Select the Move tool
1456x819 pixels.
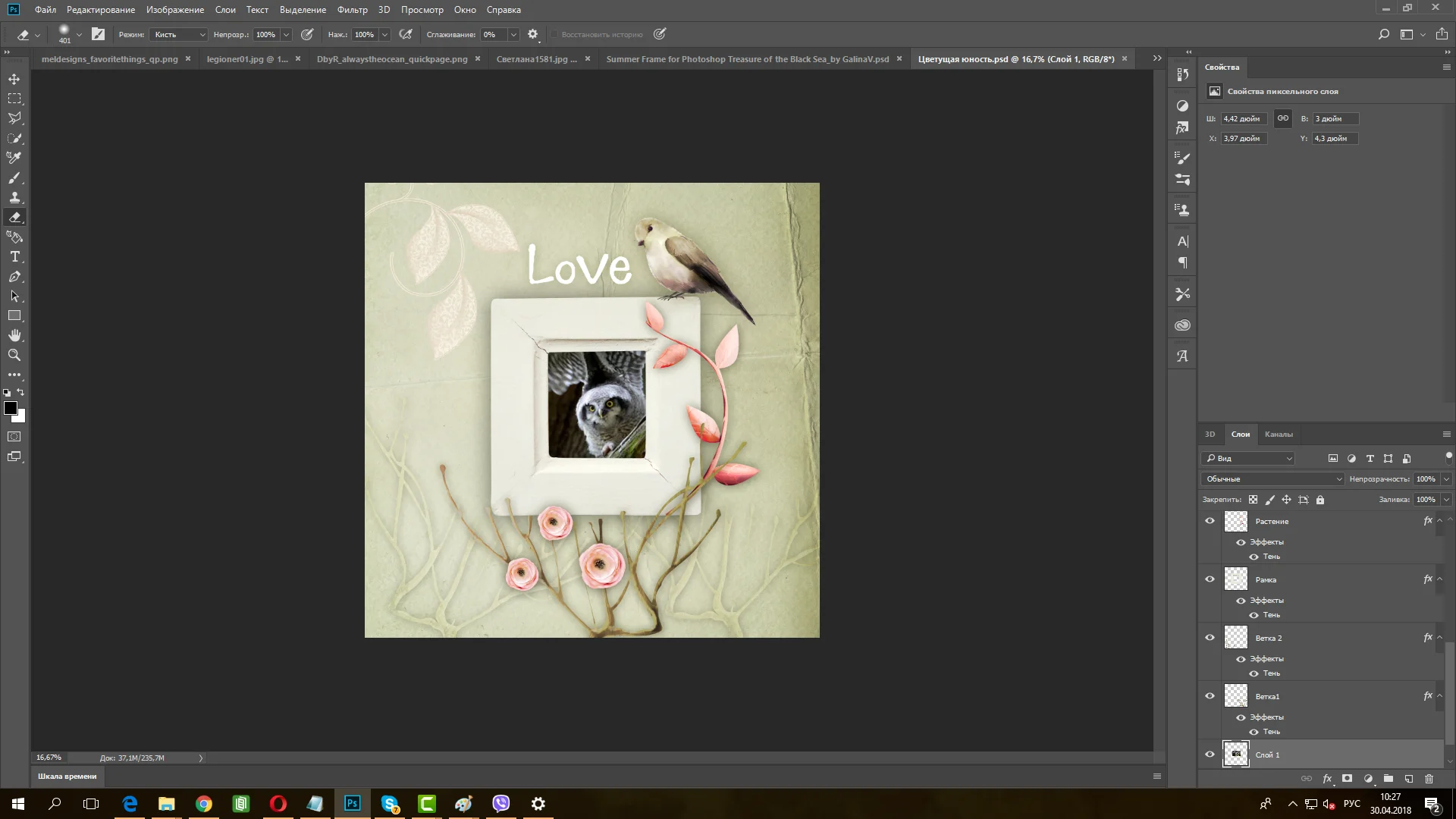pos(14,79)
